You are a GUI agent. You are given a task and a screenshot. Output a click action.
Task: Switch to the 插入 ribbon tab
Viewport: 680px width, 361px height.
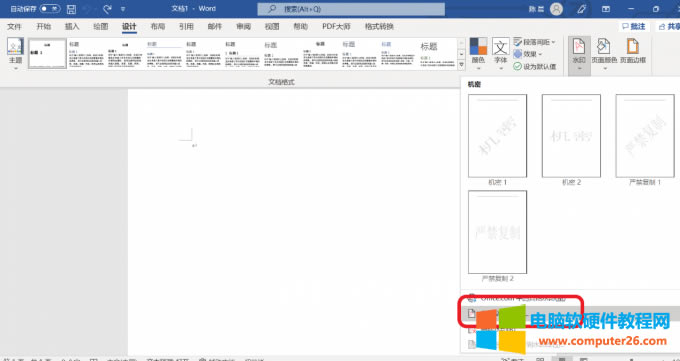(72, 26)
